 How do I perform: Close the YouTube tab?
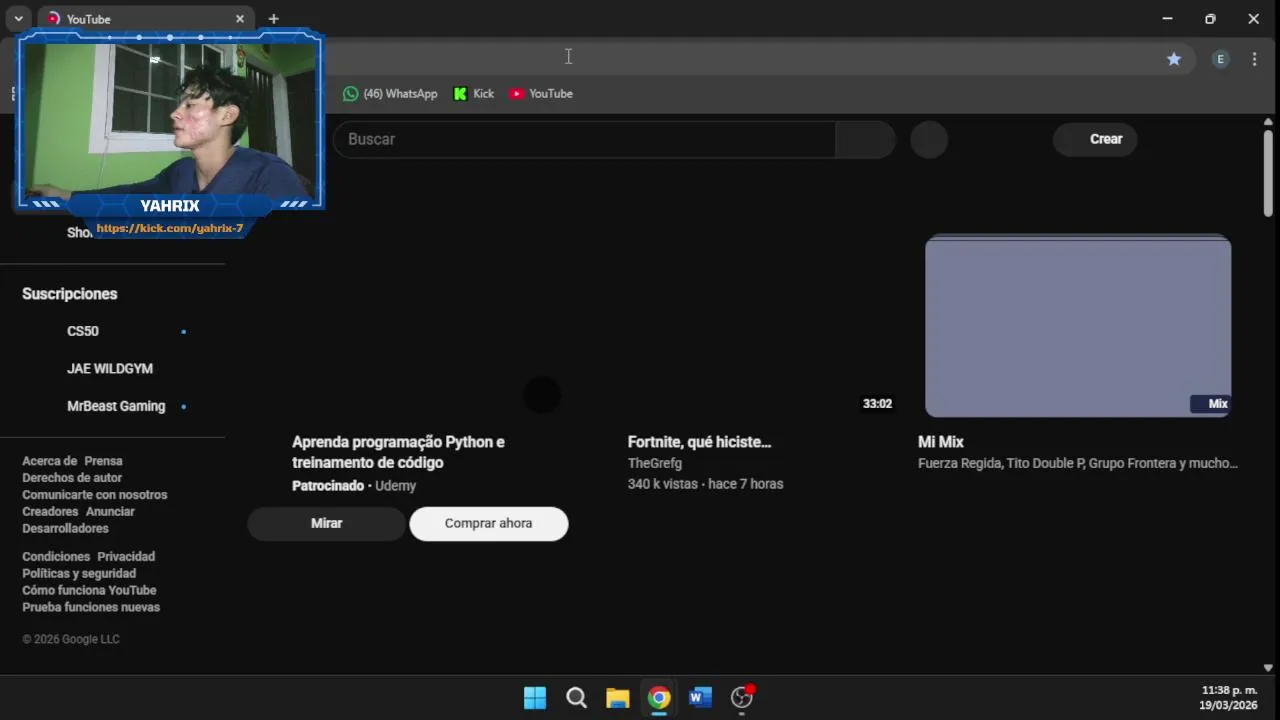click(240, 19)
